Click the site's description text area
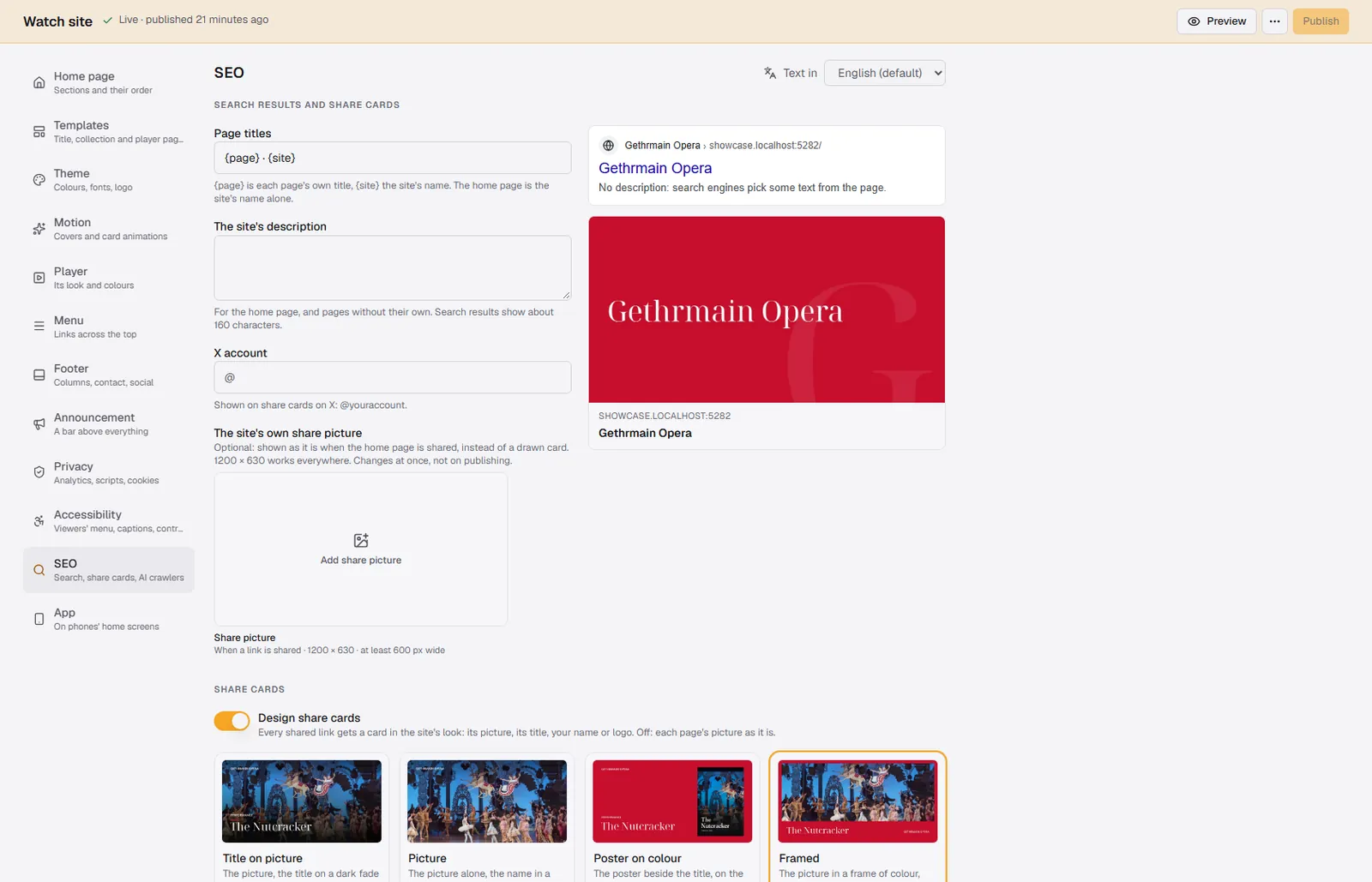The width and height of the screenshot is (1372, 882). tap(393, 267)
